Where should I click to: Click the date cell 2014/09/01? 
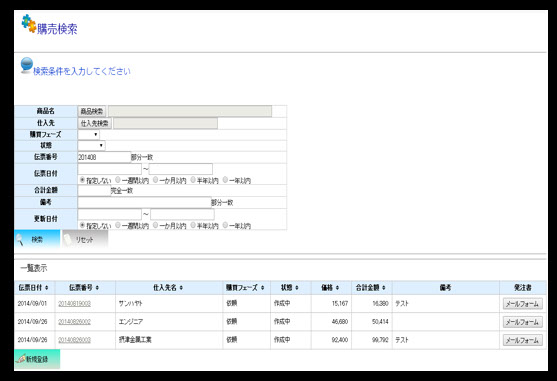[32, 304]
